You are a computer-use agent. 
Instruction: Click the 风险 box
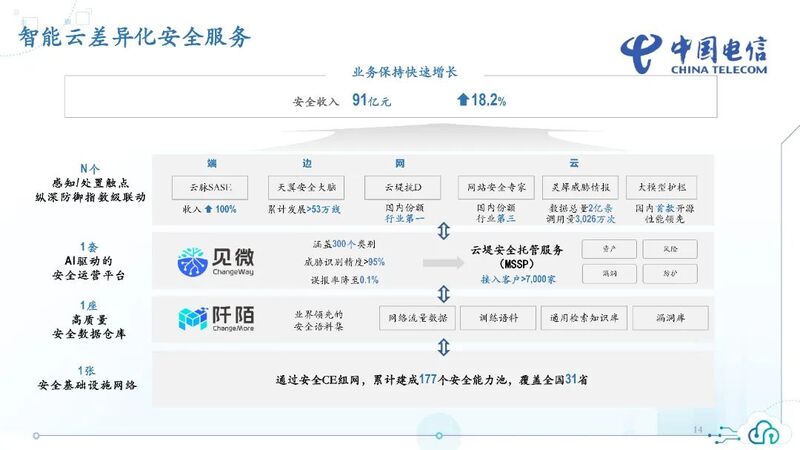click(x=670, y=249)
